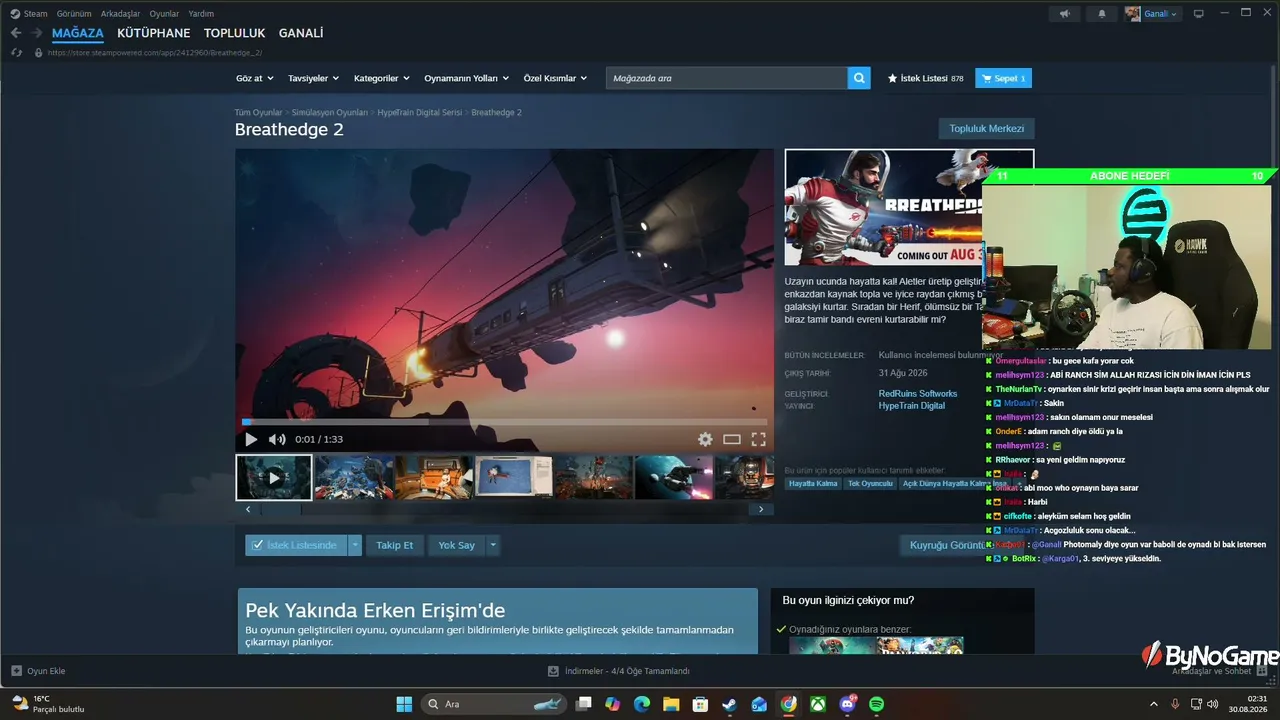Open the Arkadaşlar menu
This screenshot has width=1280, height=720.
121,14
